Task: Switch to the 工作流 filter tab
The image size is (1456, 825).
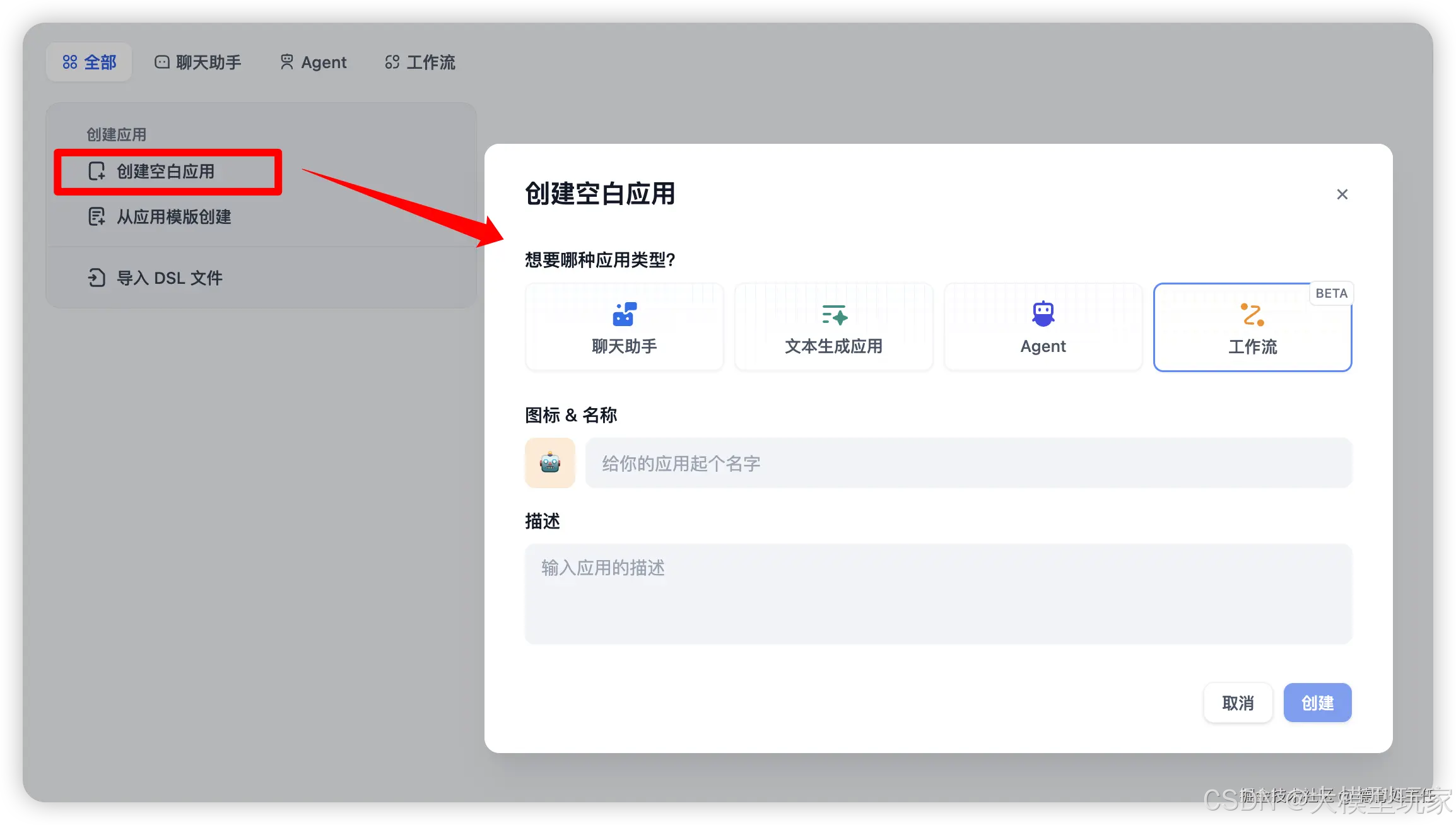Action: pyautogui.click(x=418, y=61)
